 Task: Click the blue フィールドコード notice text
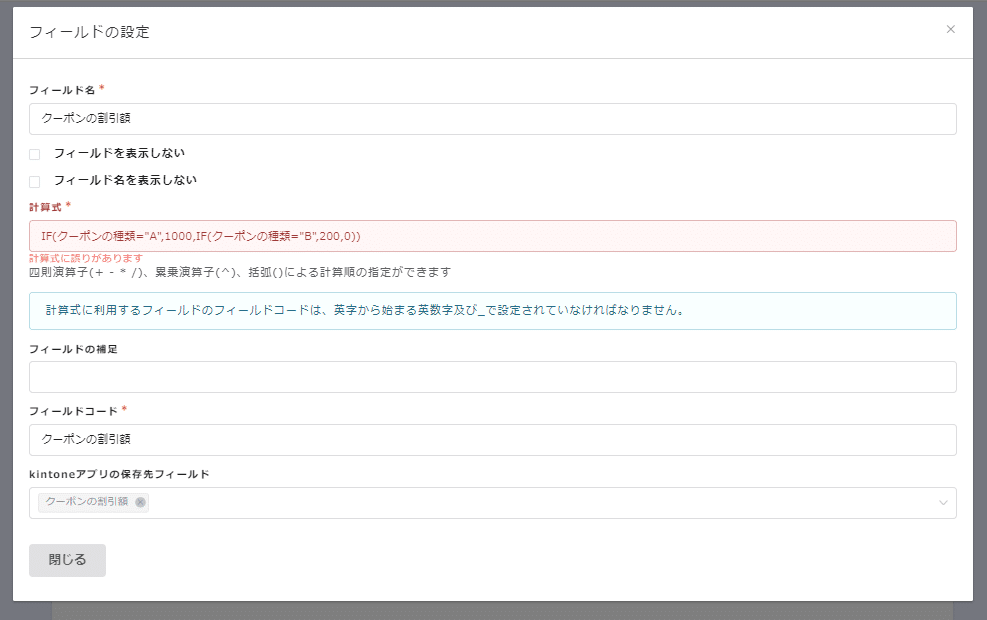tap(365, 310)
